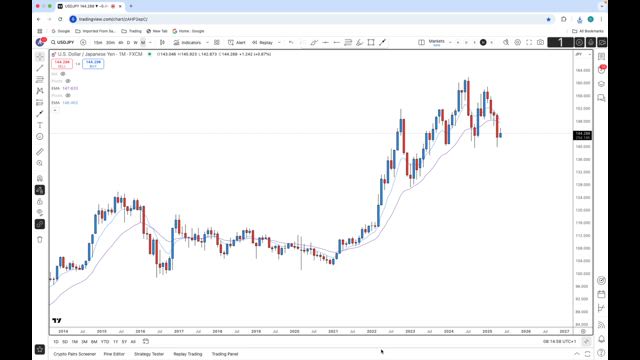This screenshot has width=640, height=360.
Task: Open the Trading Panel tab
Action: point(225,354)
